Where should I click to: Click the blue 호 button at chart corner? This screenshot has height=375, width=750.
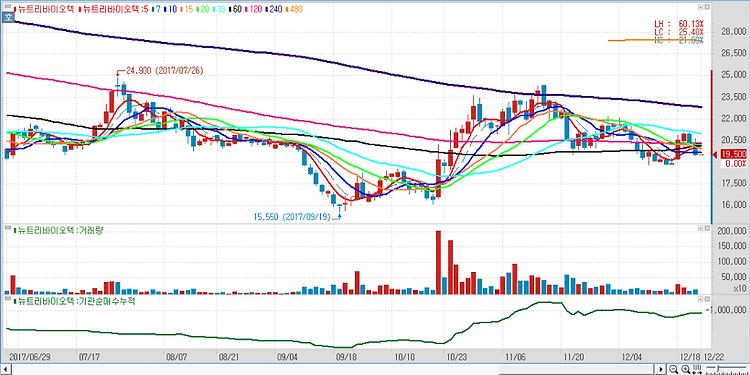point(8,16)
